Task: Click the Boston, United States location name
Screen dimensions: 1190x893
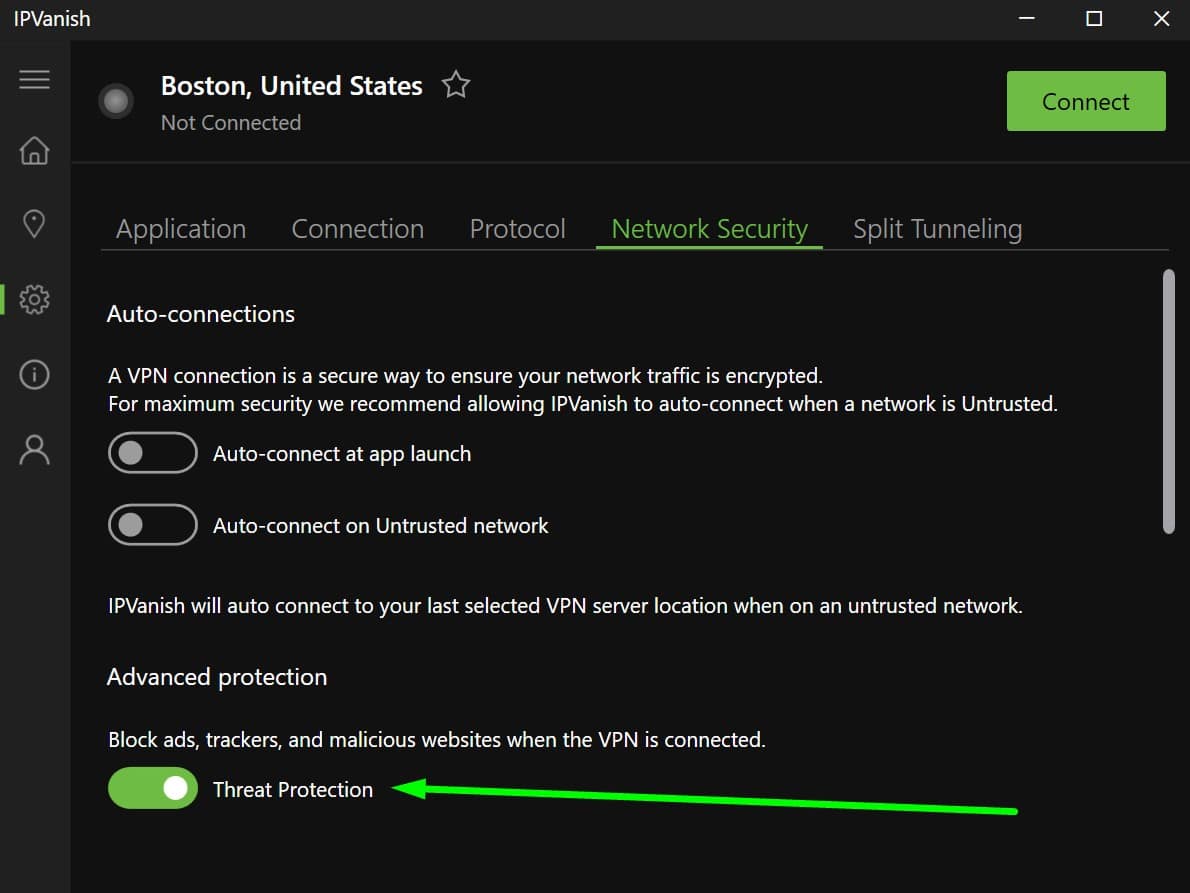Action: (291, 86)
